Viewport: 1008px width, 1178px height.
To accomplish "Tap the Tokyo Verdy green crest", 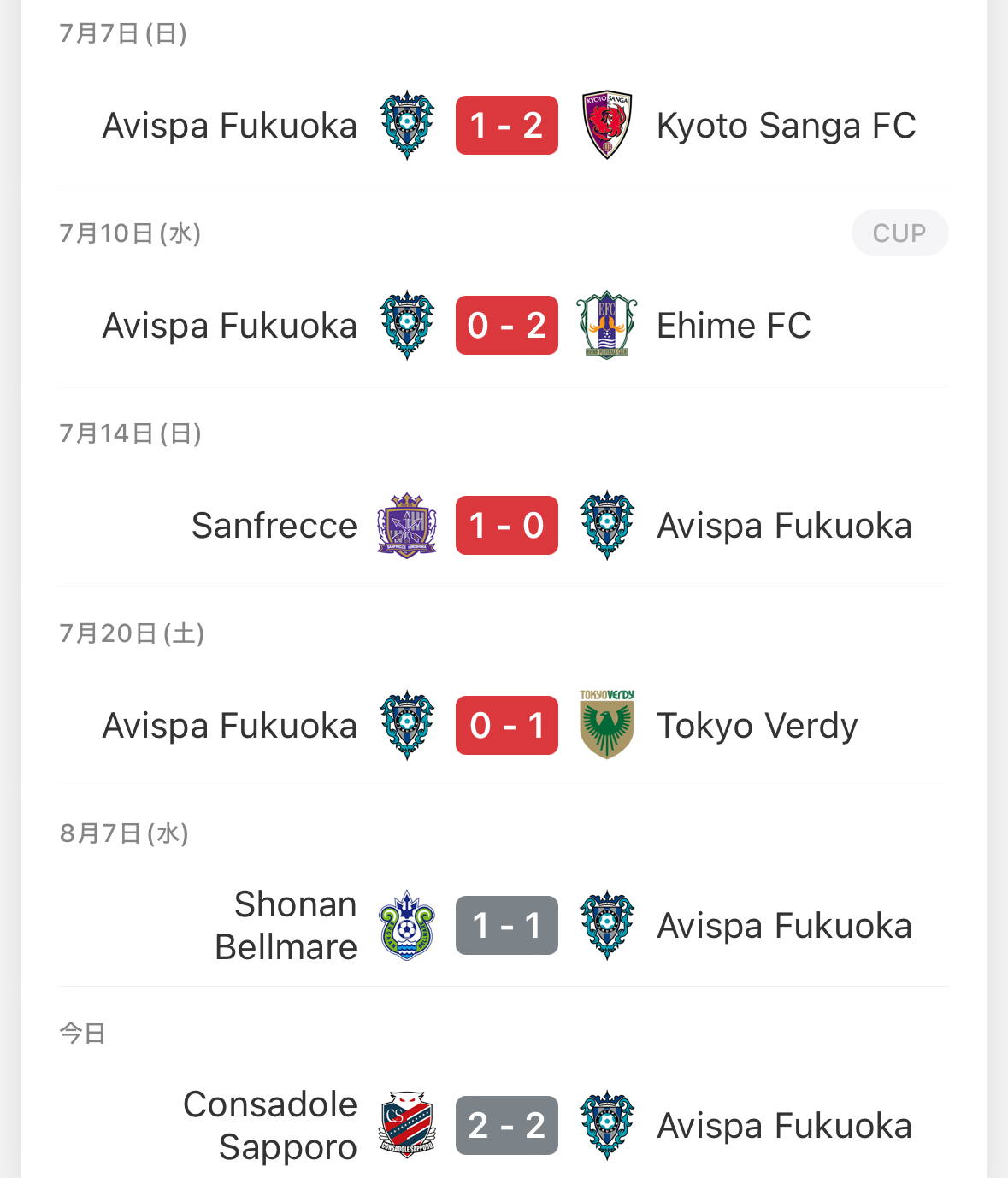I will [x=607, y=725].
